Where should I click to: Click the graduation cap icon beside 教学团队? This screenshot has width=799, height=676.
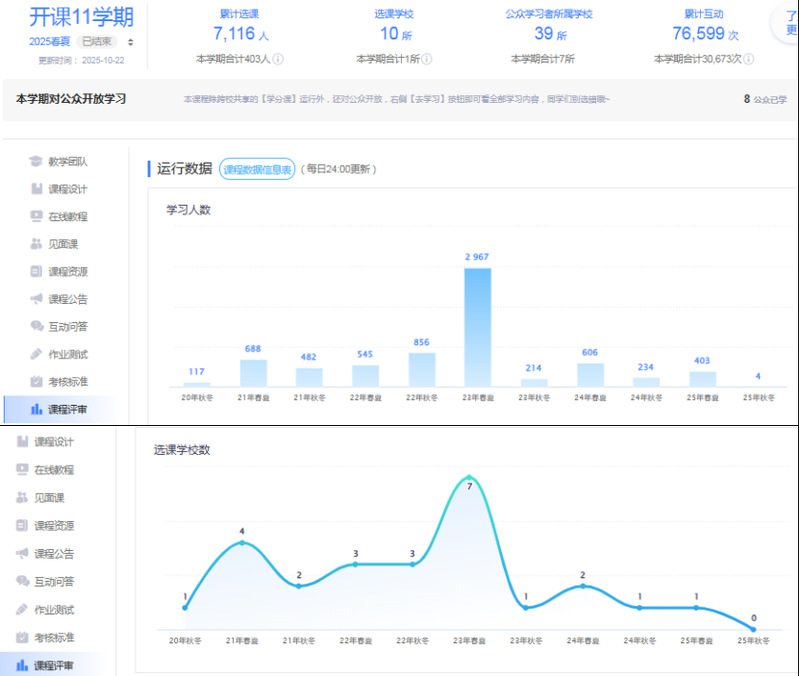36,161
